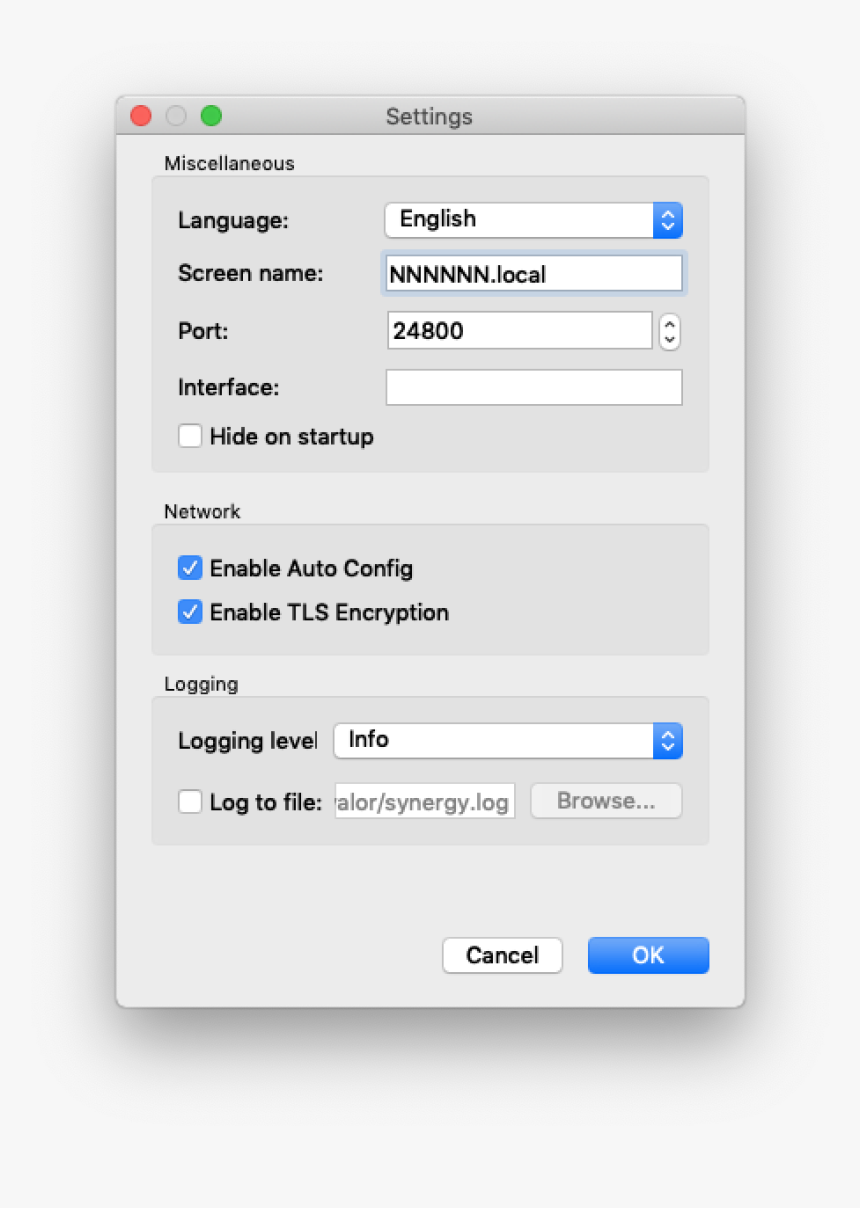This screenshot has width=860, height=1208.
Task: Decrease Port value with down arrow
Action: click(670, 340)
